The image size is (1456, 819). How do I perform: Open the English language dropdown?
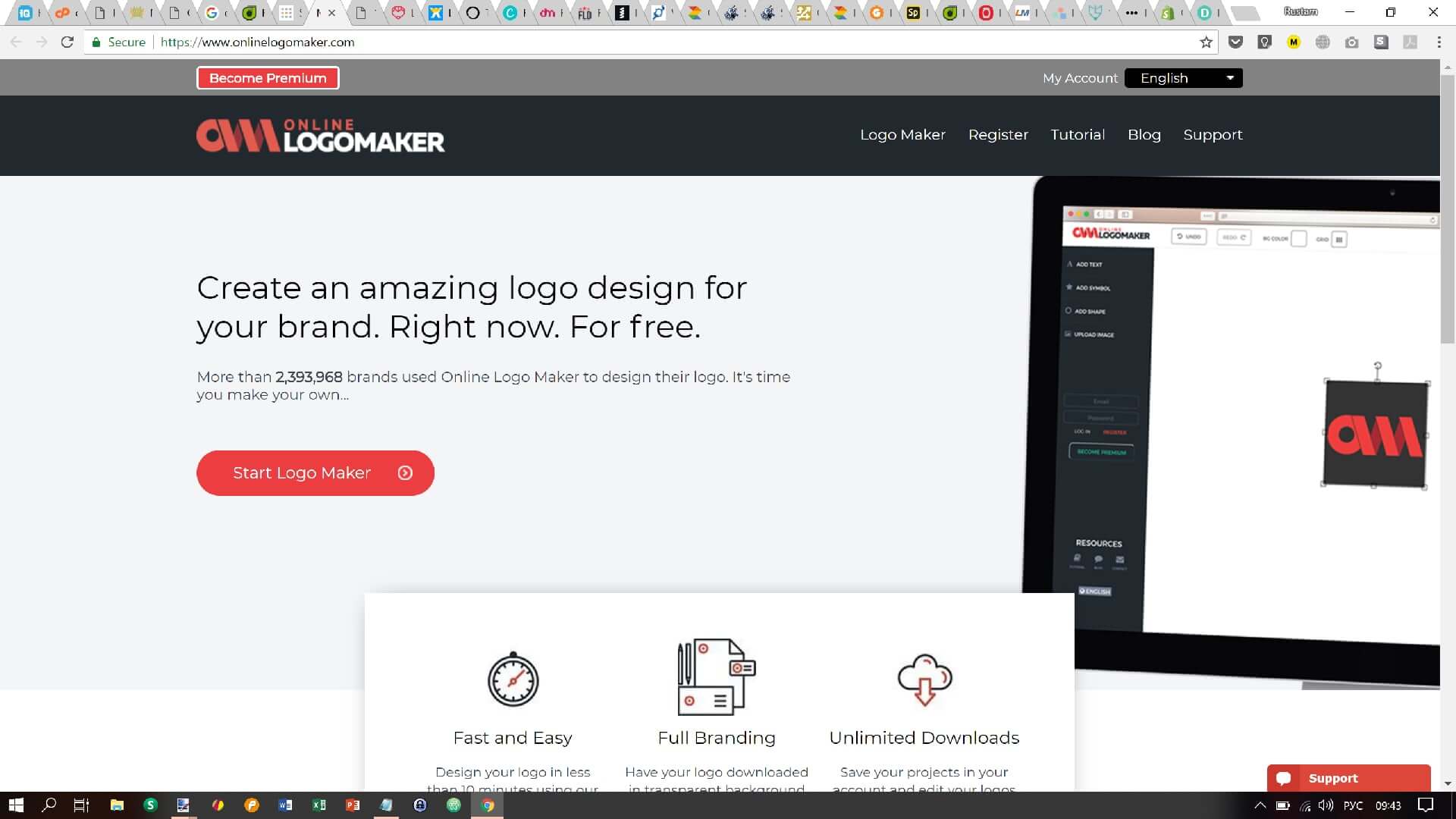pos(1183,78)
